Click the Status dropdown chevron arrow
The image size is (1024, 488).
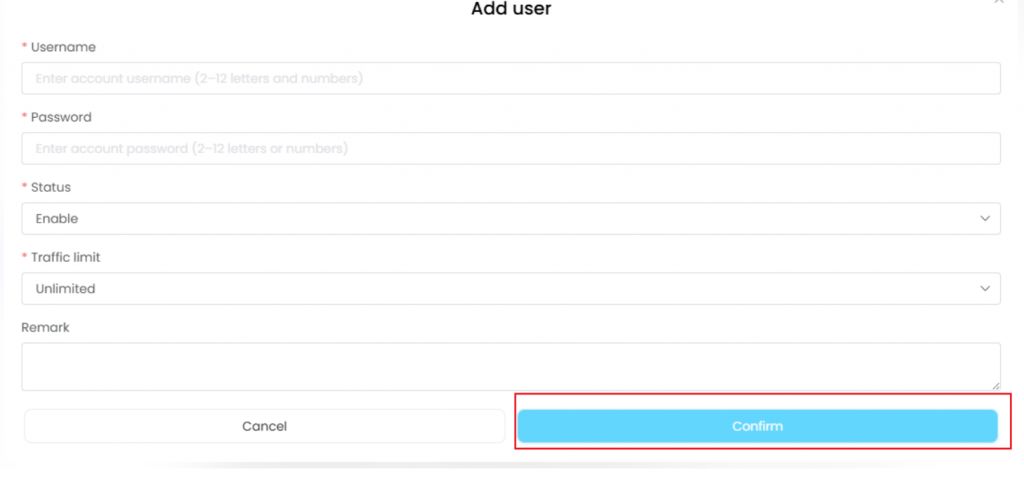(x=985, y=218)
